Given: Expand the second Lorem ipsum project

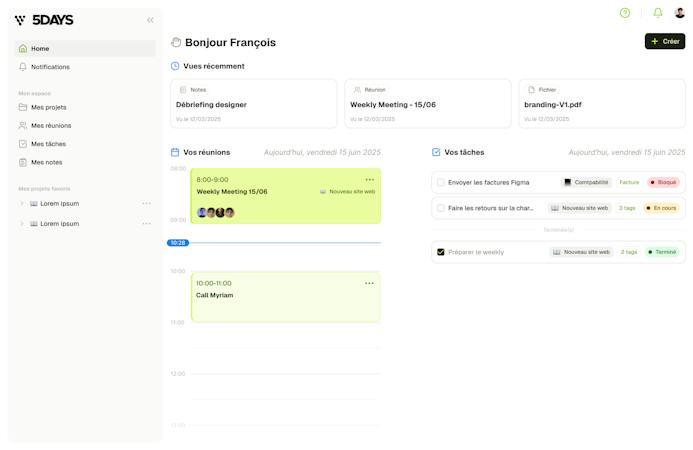Looking at the screenshot, I should pyautogui.click(x=22, y=224).
